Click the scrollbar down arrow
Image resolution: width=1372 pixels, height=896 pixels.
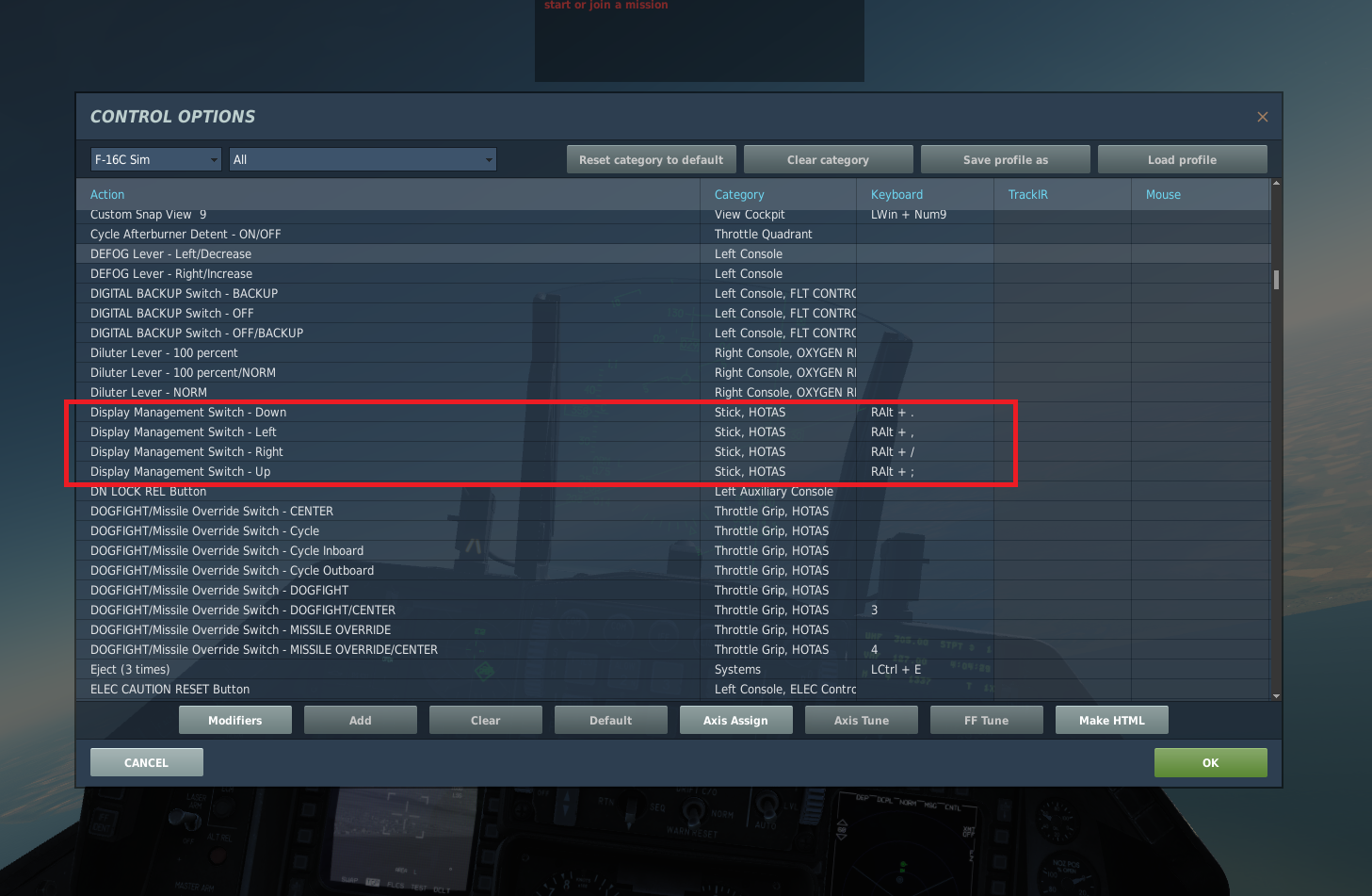tap(1276, 695)
